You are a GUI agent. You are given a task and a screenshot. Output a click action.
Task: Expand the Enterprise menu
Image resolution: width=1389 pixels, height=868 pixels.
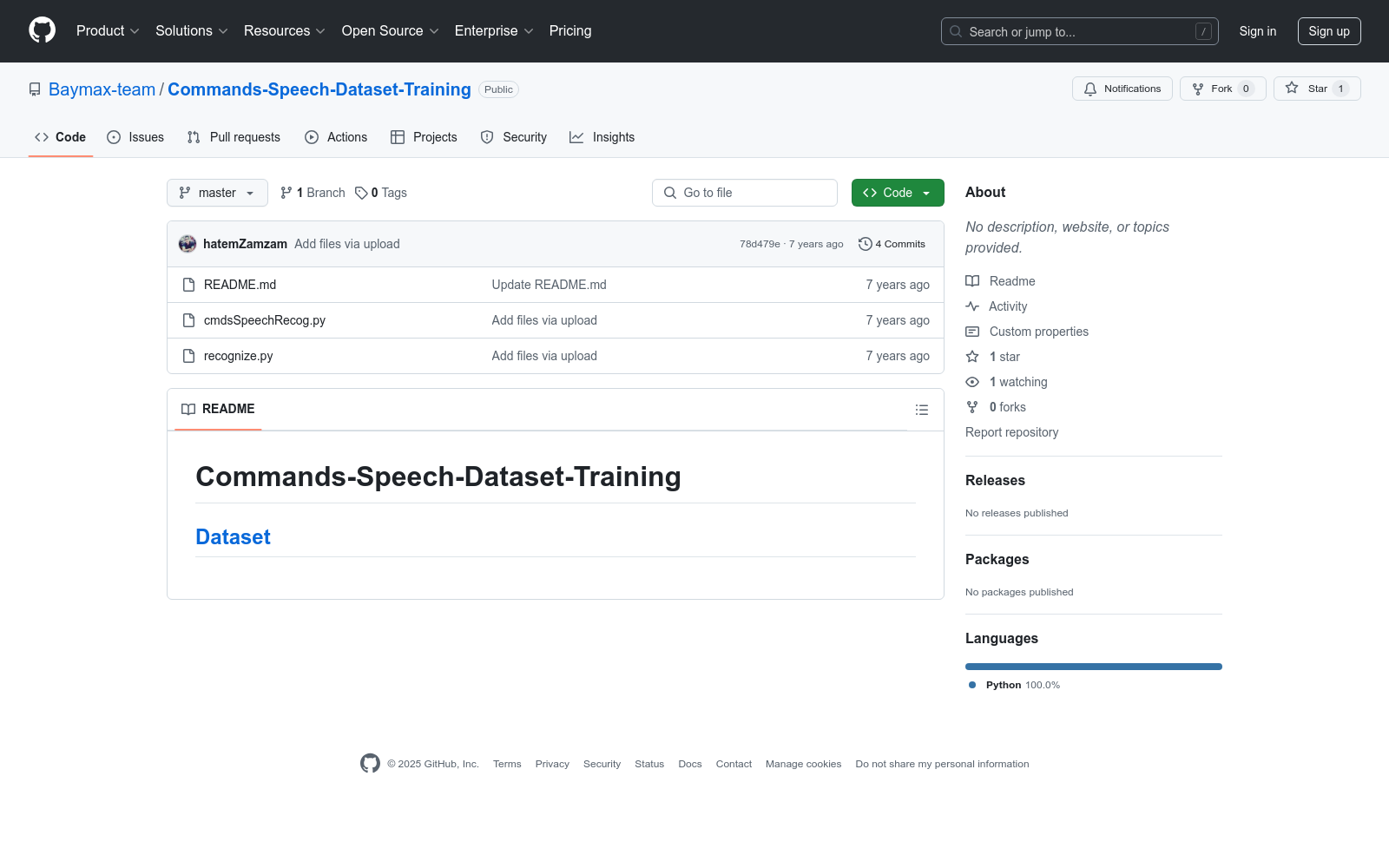pyautogui.click(x=494, y=31)
